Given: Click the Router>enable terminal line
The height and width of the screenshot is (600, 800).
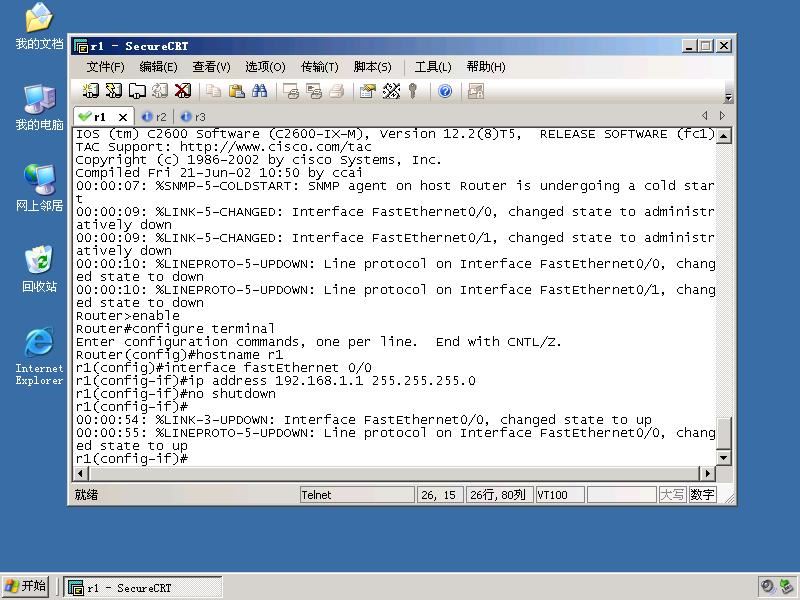Looking at the screenshot, I should [128, 316].
